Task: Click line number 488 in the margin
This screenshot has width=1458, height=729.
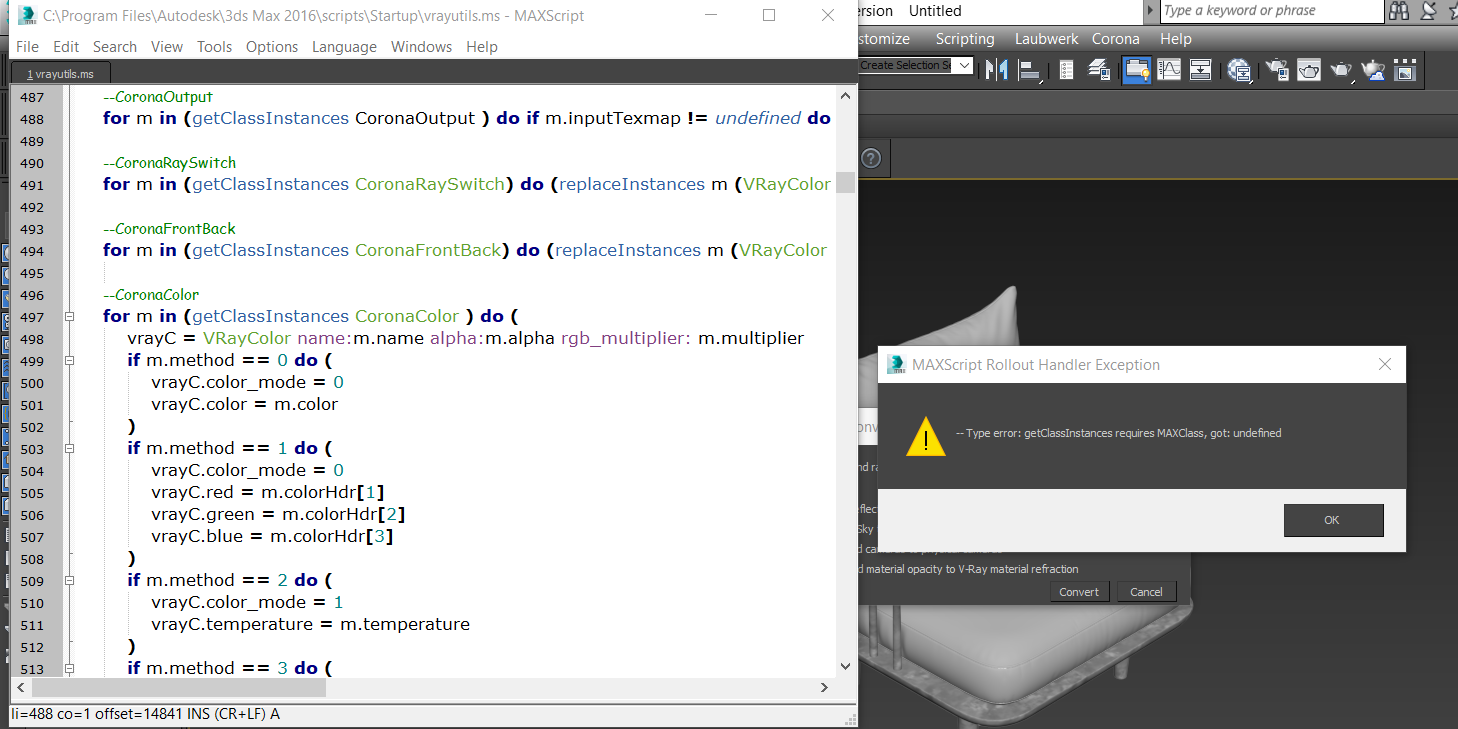Action: click(x=32, y=119)
